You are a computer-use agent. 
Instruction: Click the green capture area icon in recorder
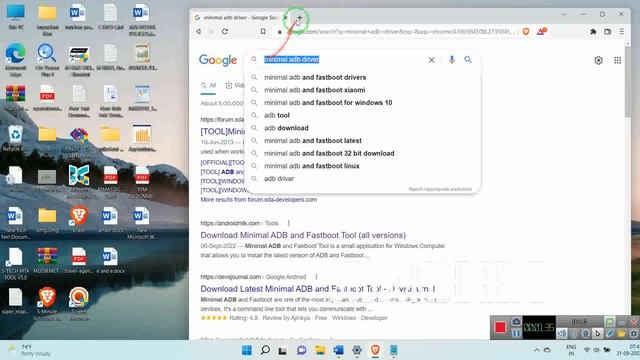pos(609,322)
